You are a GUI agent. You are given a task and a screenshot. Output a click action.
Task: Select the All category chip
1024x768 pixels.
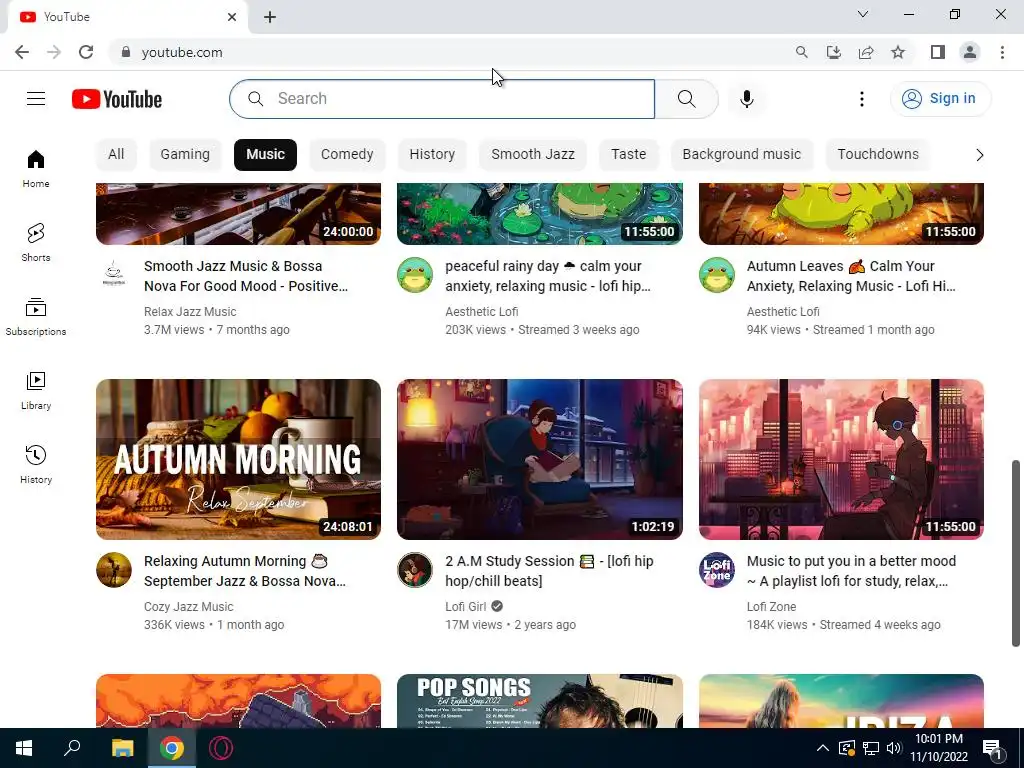[x=116, y=155]
